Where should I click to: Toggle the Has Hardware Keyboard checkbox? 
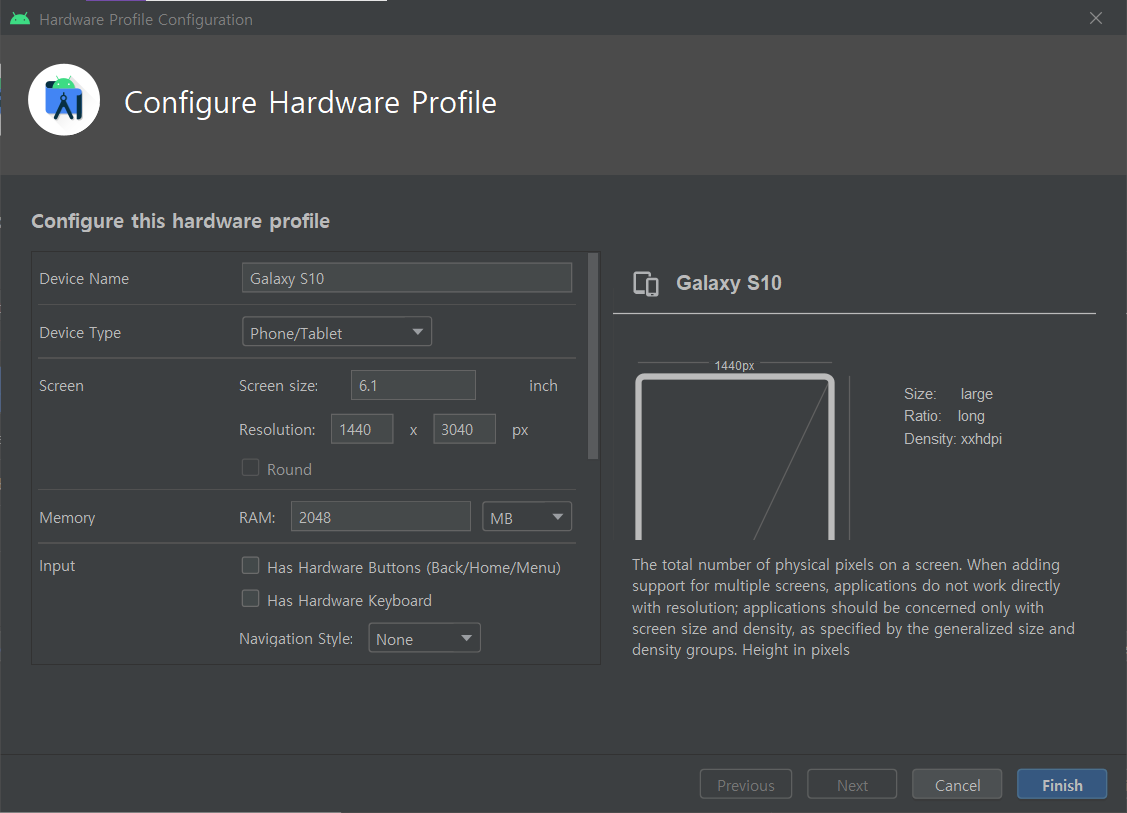250,599
